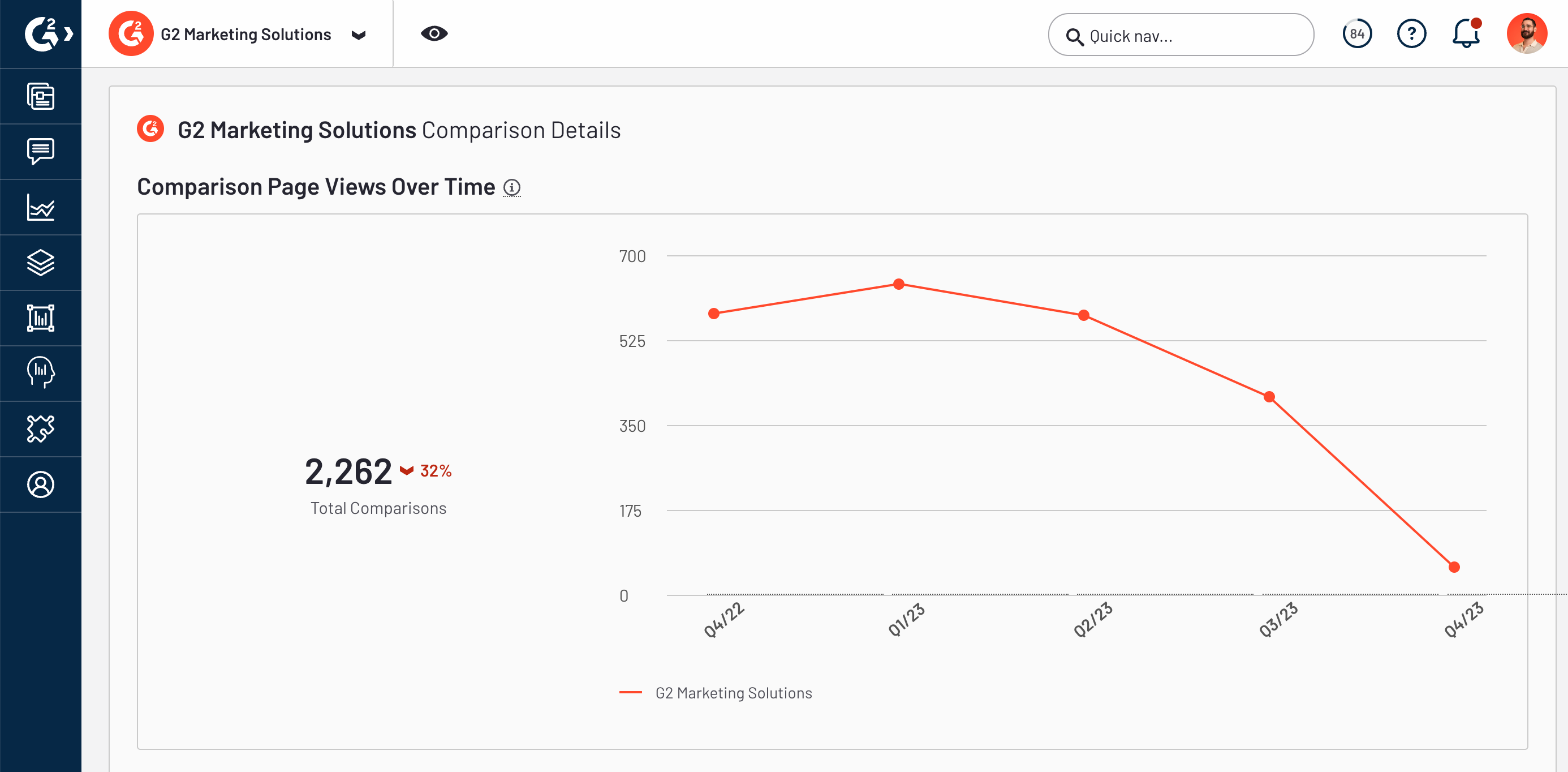Open the news feed sidebar icon
Image resolution: width=1568 pixels, height=772 pixels.
pos(41,96)
